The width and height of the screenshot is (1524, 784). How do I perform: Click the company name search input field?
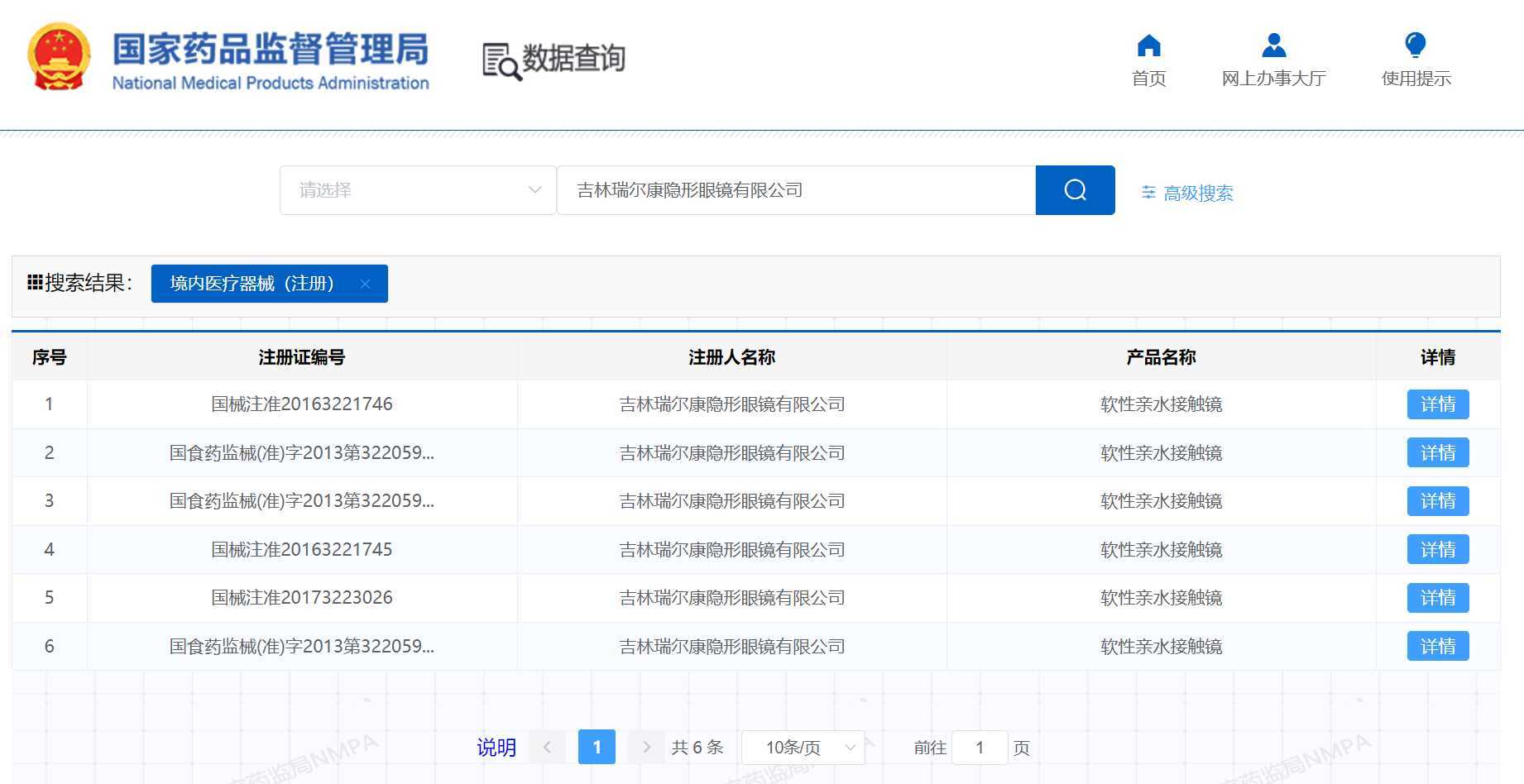(x=796, y=190)
